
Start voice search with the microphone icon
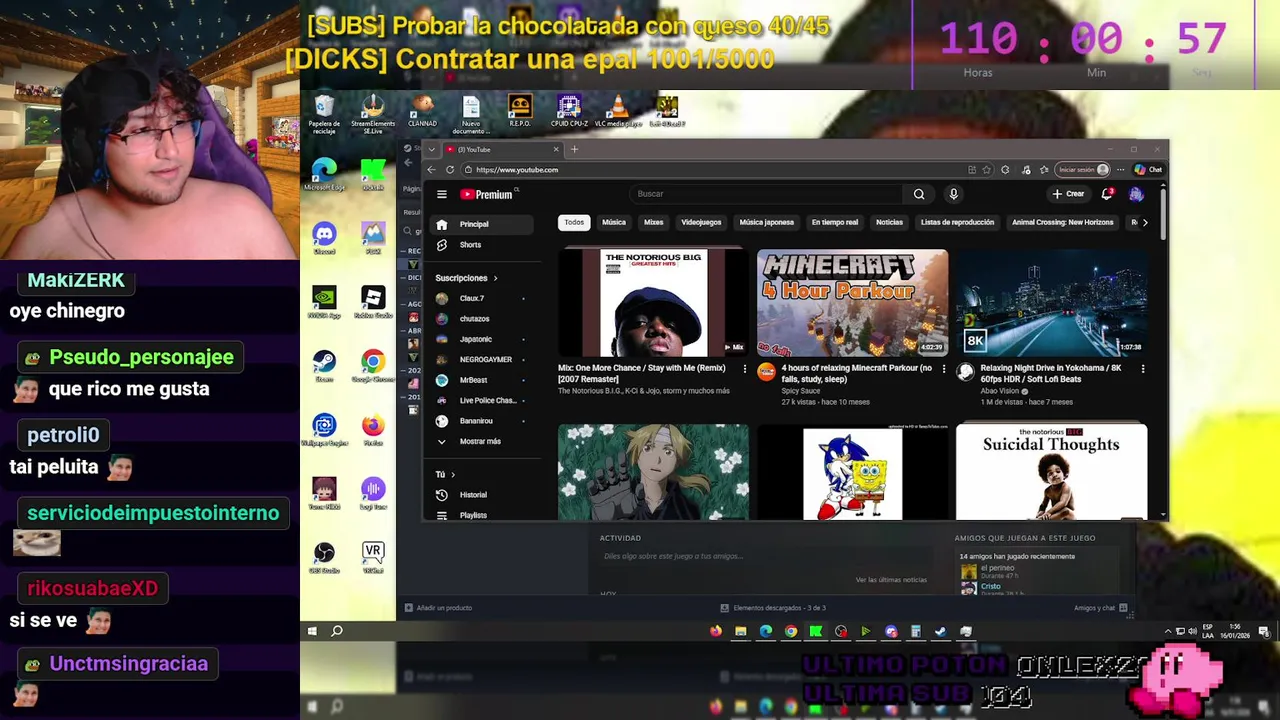953,194
